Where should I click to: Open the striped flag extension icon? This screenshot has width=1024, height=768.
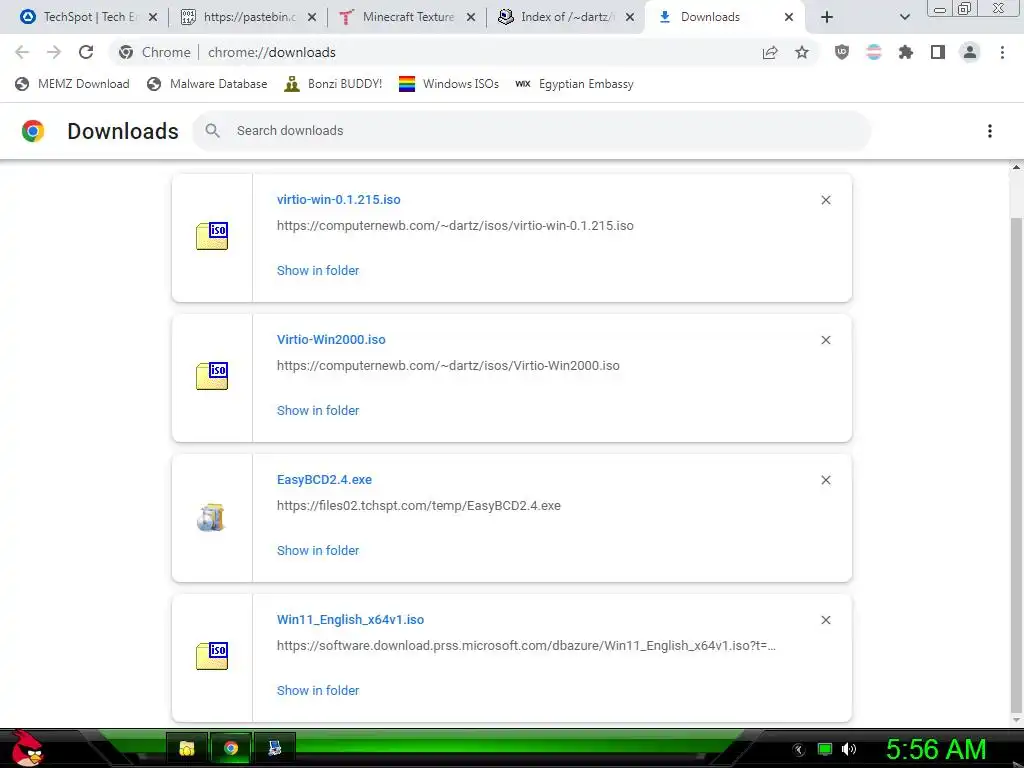(874, 52)
